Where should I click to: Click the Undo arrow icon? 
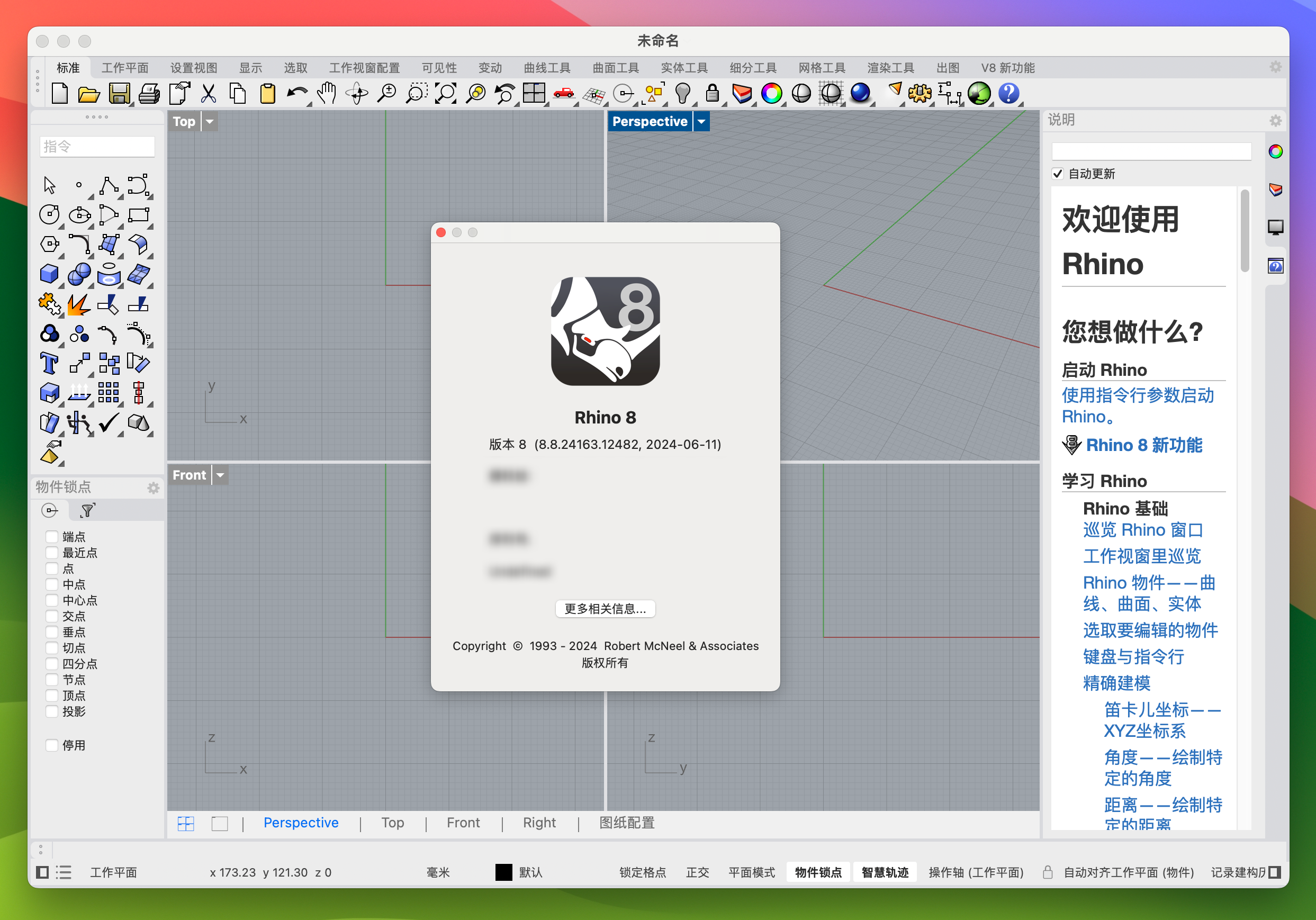pyautogui.click(x=297, y=94)
